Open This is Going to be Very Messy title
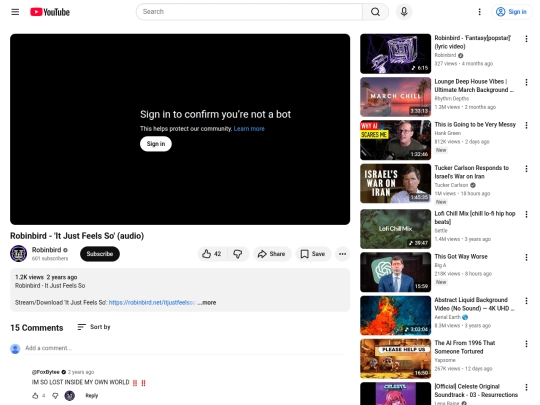This screenshot has height=405, width=540. pos(475,125)
